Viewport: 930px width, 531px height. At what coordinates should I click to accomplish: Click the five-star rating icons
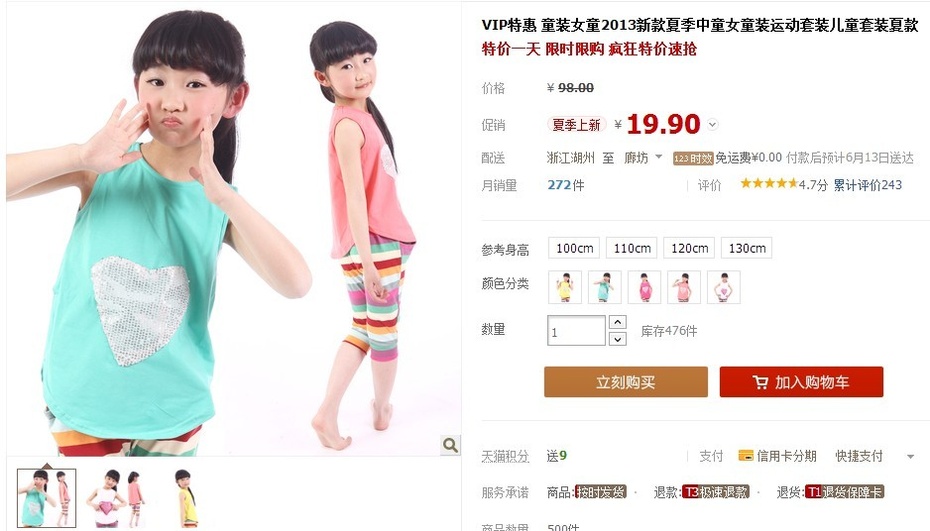768,183
